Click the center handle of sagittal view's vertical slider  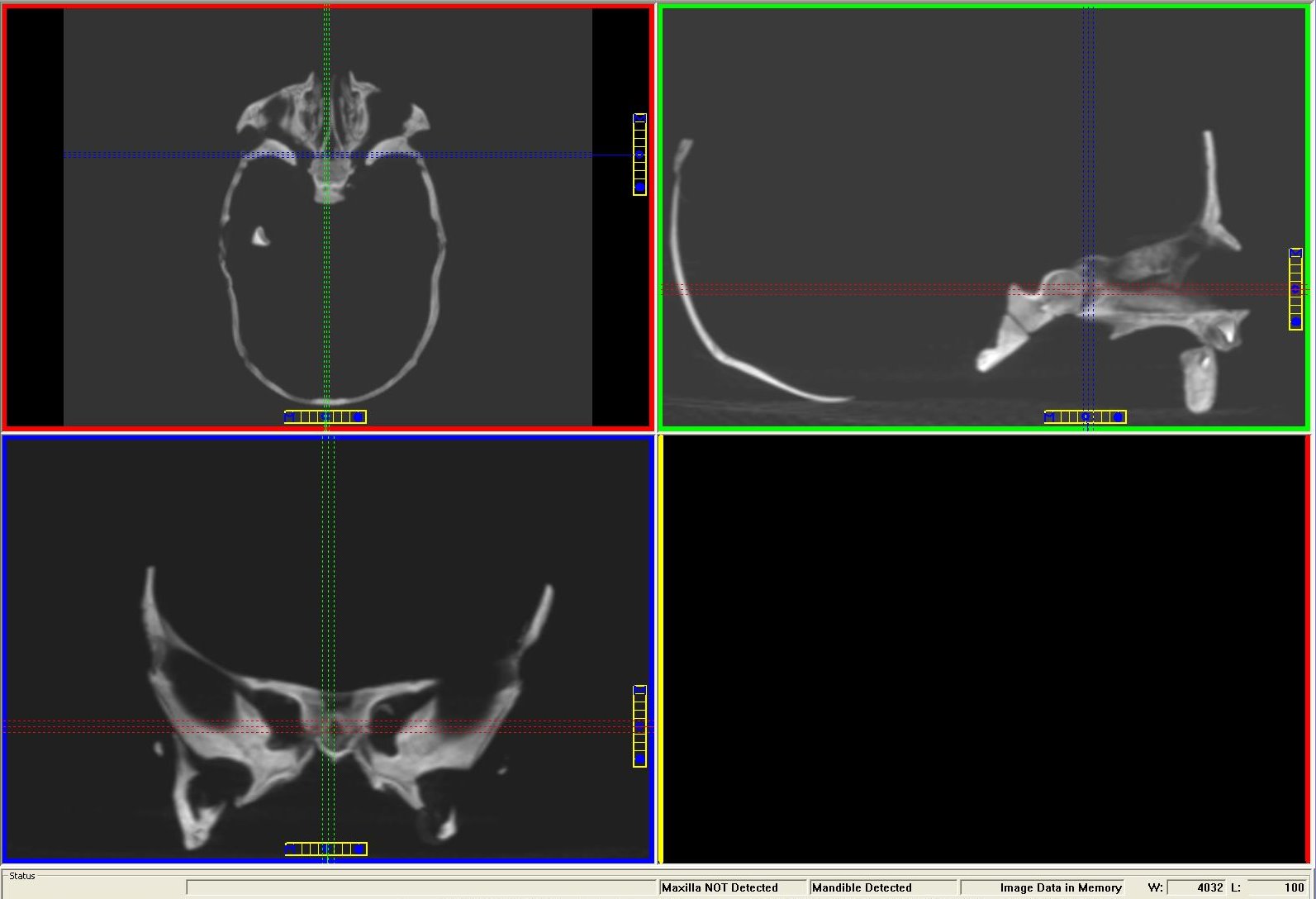[1295, 289]
